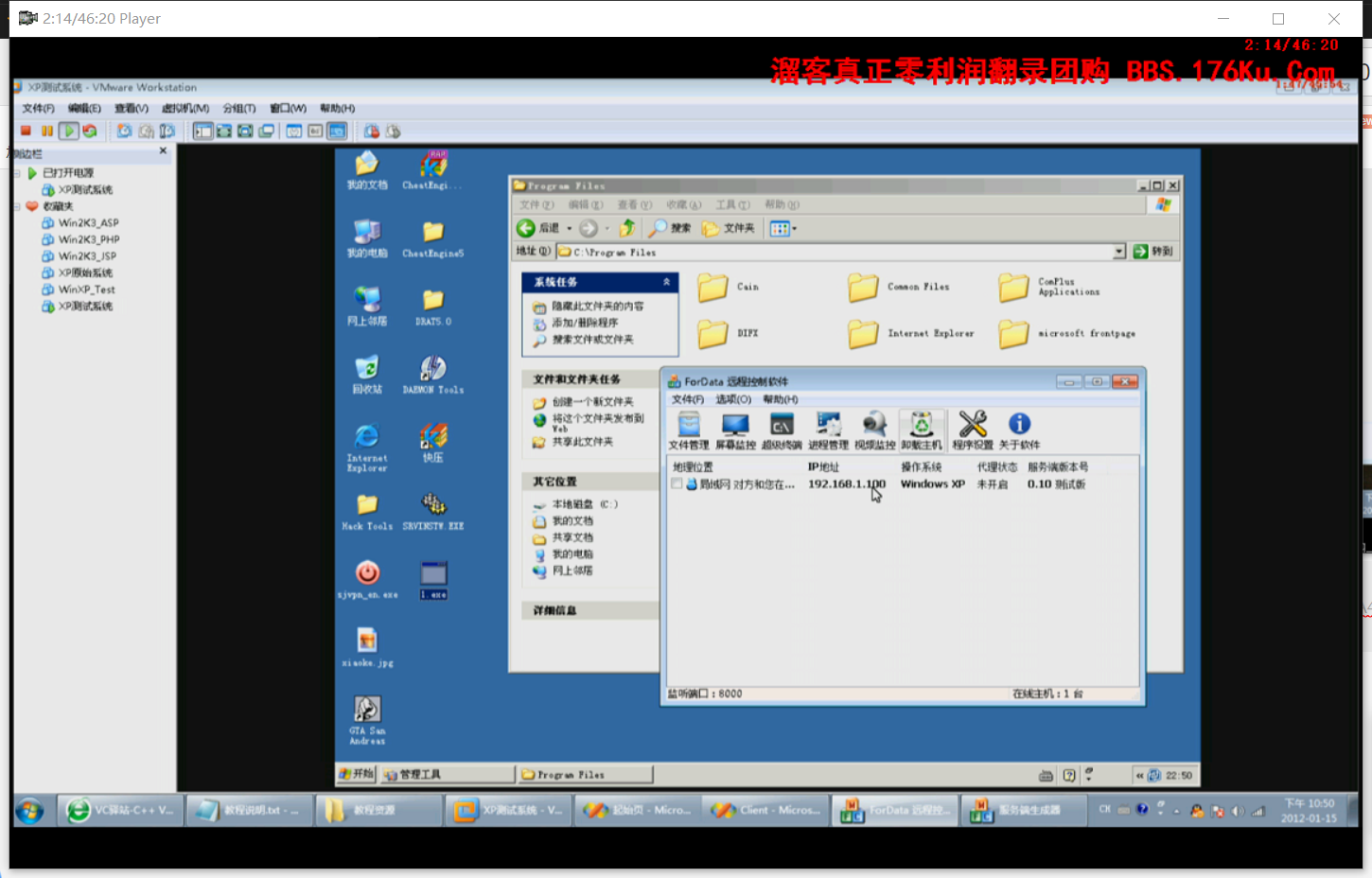The width and height of the screenshot is (1372, 878).
Task: Take a snapshot via VMware toolbar
Action: tap(124, 131)
